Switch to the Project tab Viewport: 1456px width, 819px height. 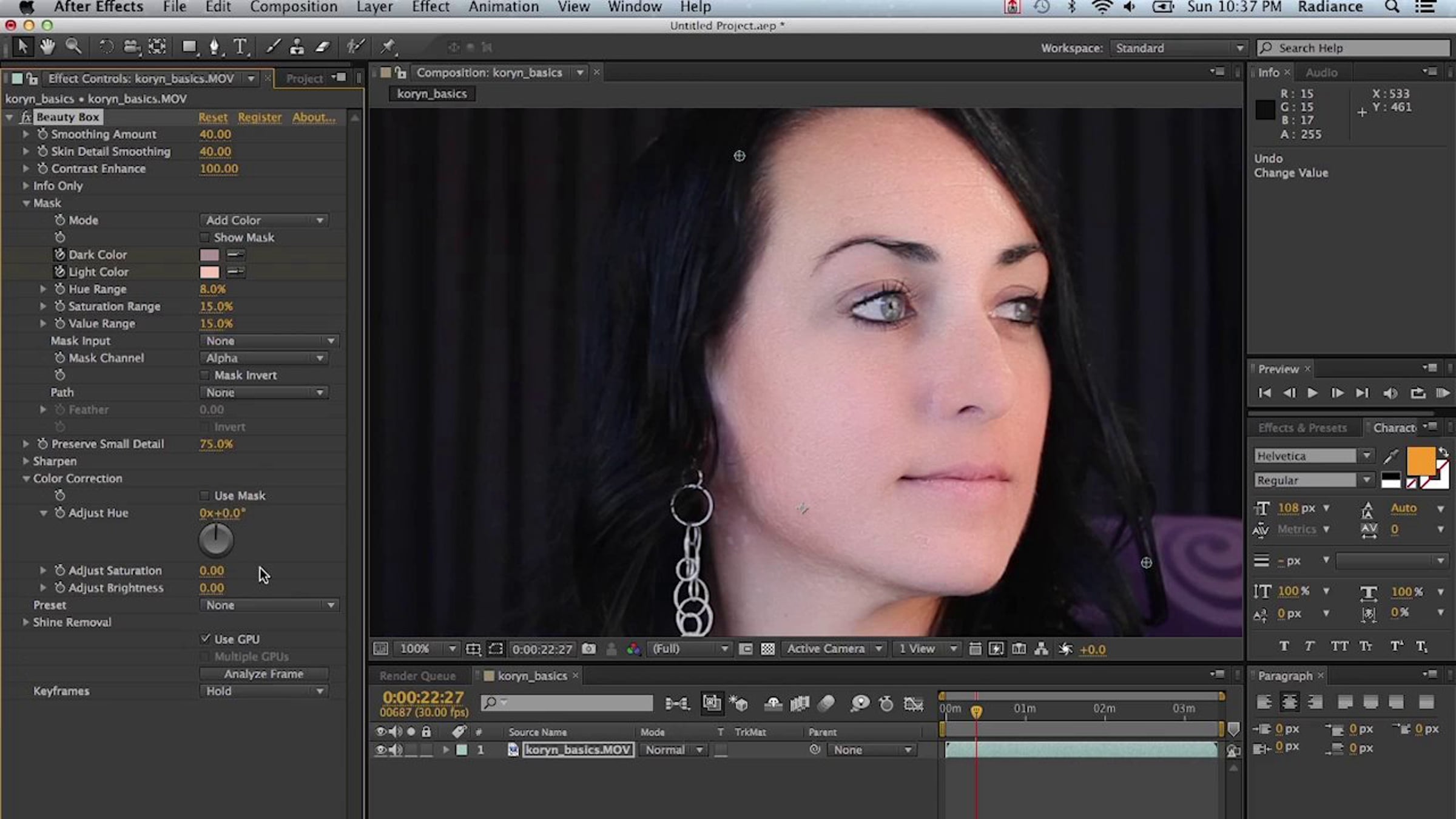point(305,78)
